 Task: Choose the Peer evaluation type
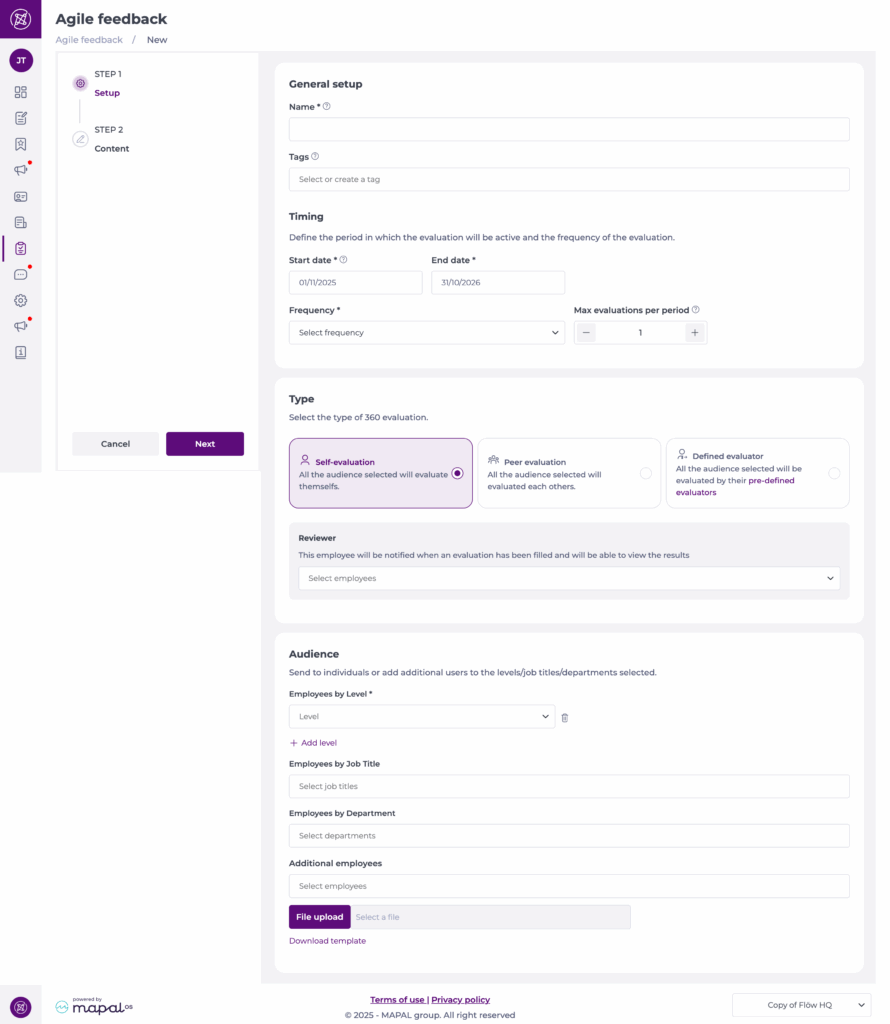[x=645, y=473]
